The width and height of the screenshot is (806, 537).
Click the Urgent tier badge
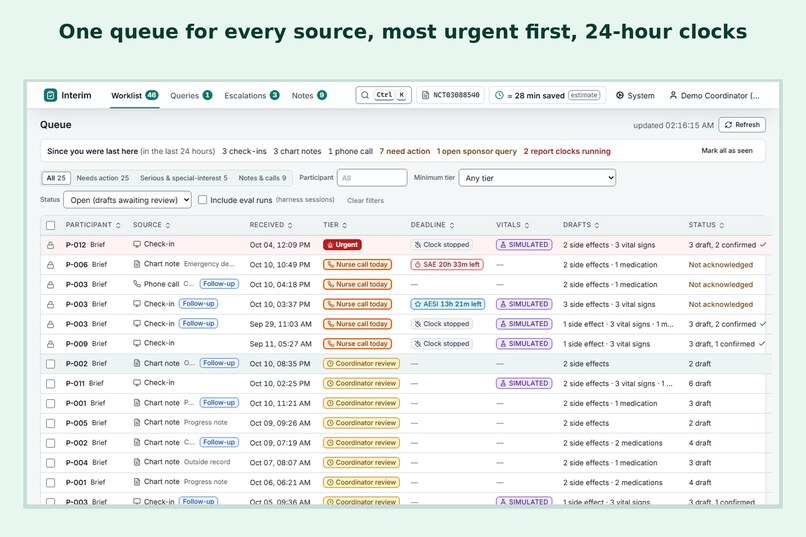pyautogui.click(x=342, y=245)
